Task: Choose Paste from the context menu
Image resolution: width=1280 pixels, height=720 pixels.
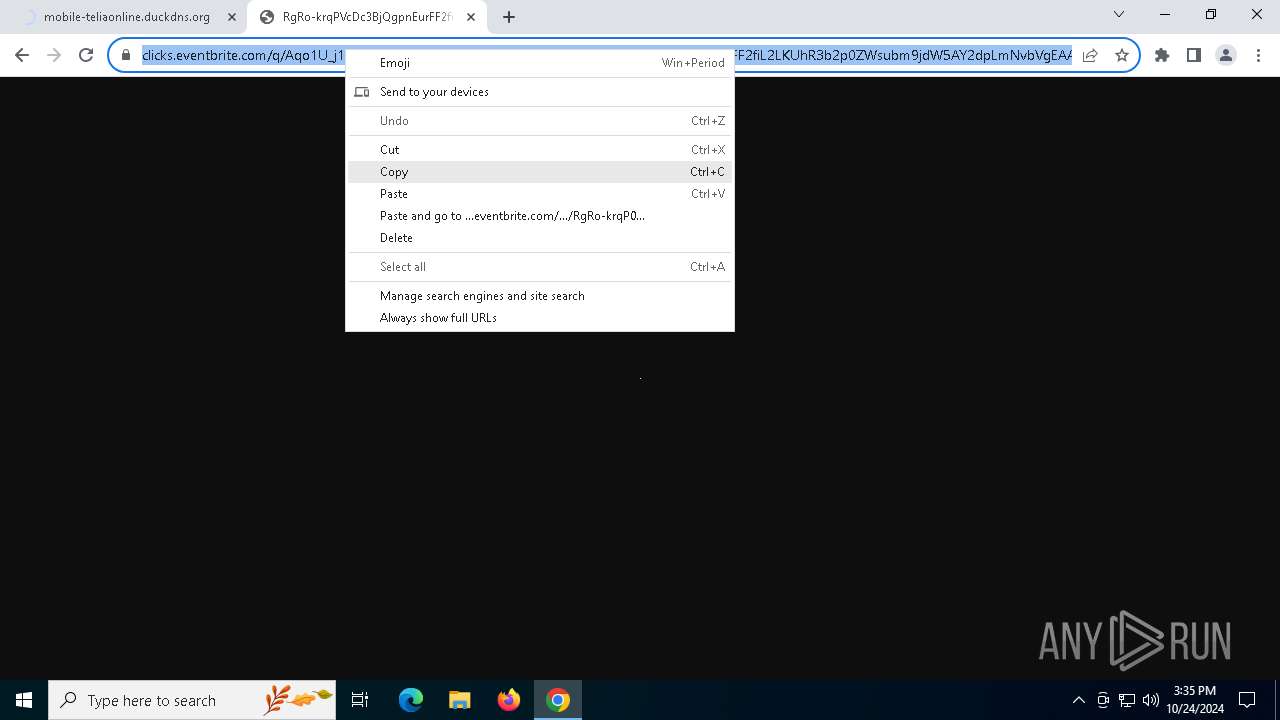Action: tap(540, 194)
